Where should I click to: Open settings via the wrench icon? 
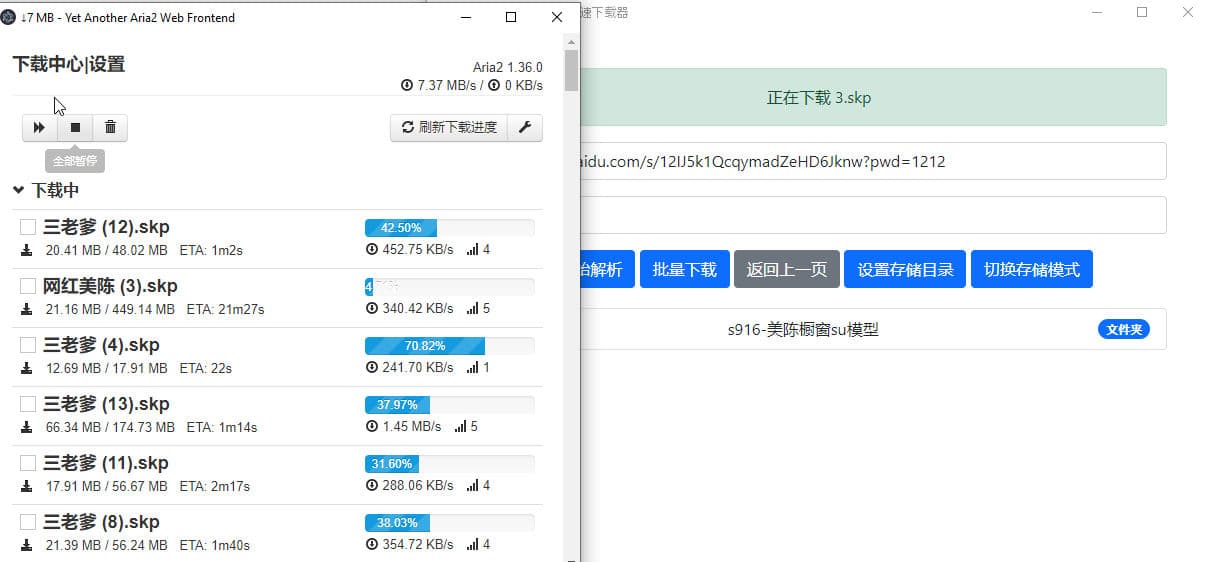tap(525, 128)
